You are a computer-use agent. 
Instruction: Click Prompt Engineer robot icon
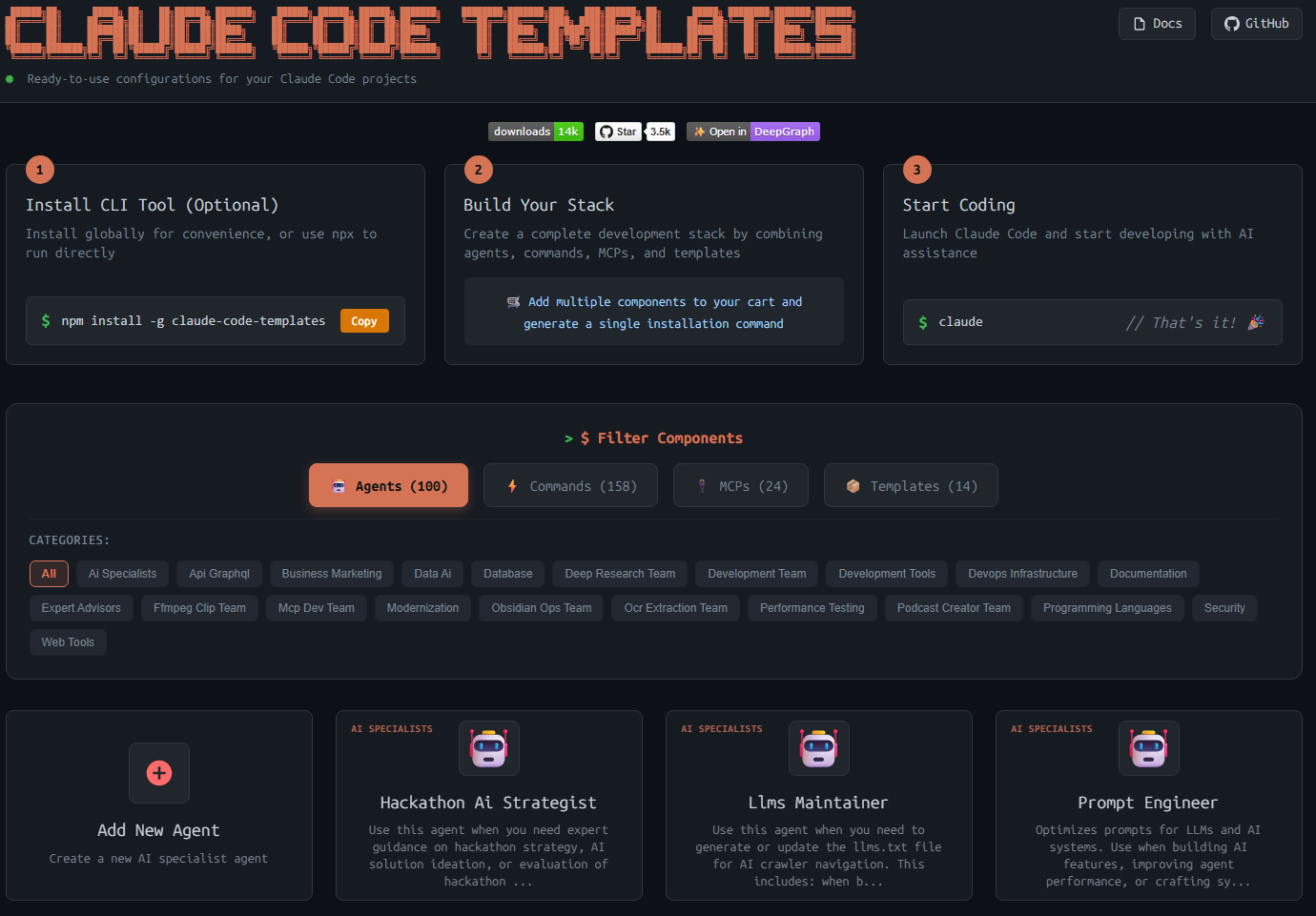click(x=1149, y=748)
